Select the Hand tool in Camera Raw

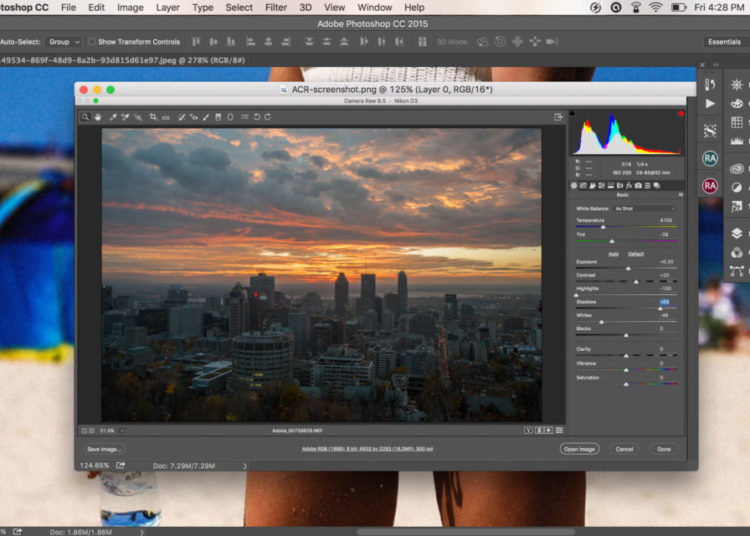point(98,117)
